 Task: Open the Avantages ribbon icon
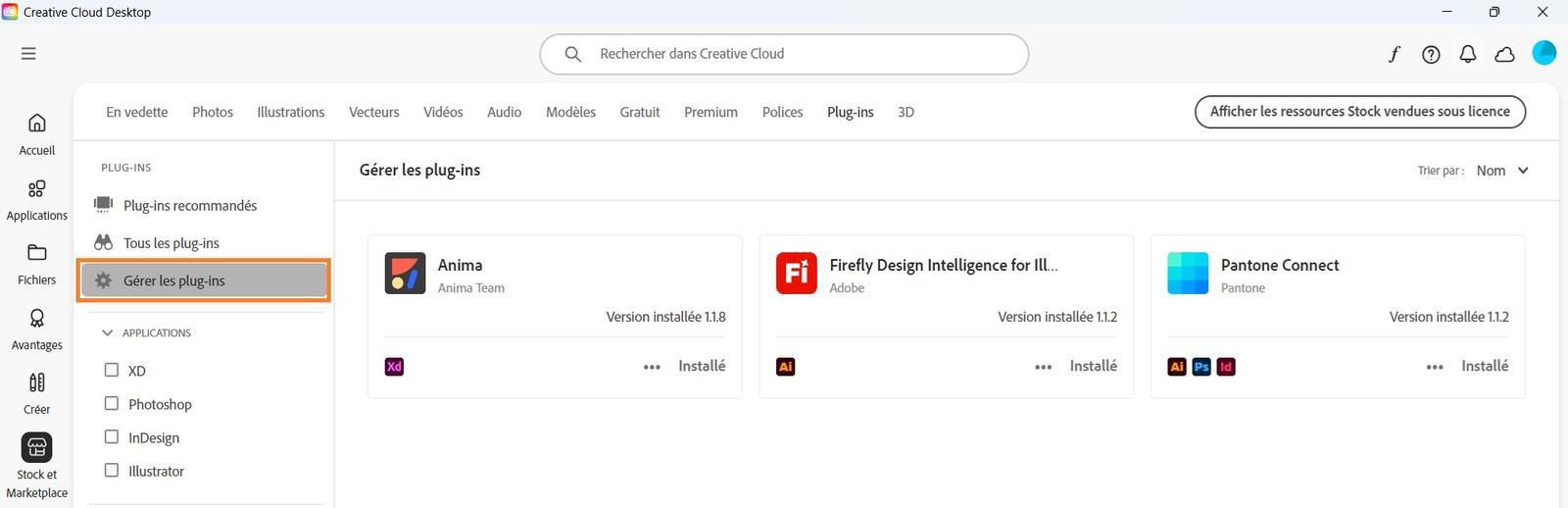(x=36, y=318)
